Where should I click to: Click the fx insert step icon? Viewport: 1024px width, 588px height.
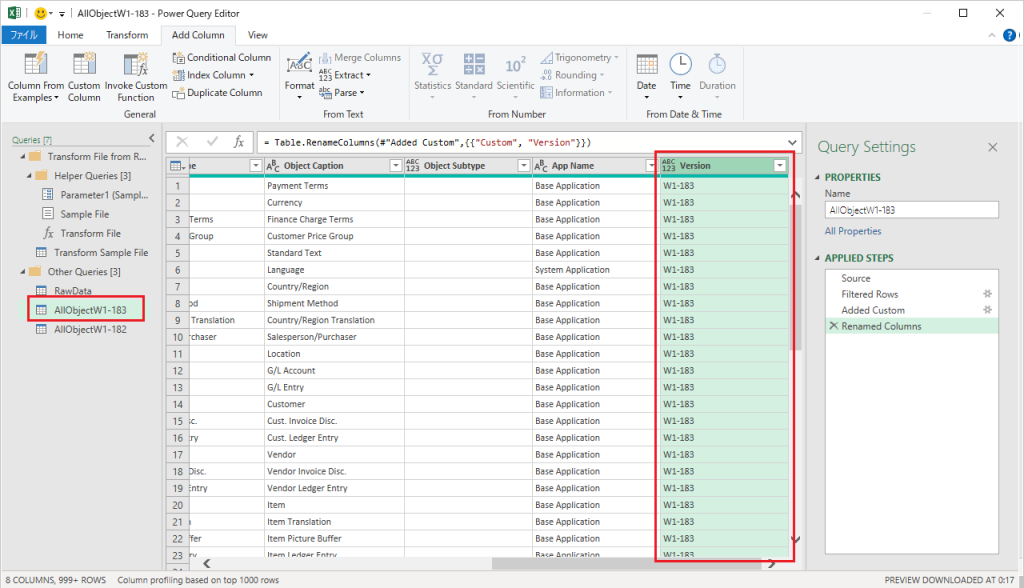(239, 142)
